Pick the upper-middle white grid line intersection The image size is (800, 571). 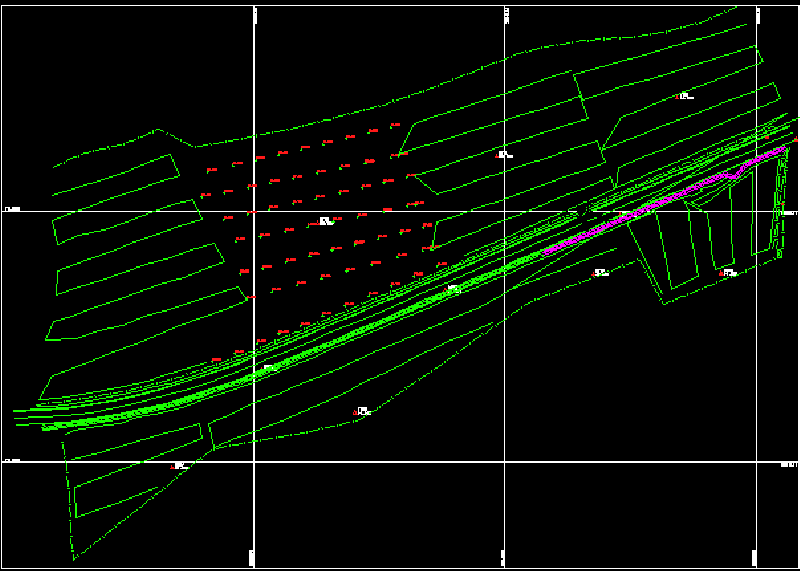[x=505, y=211]
